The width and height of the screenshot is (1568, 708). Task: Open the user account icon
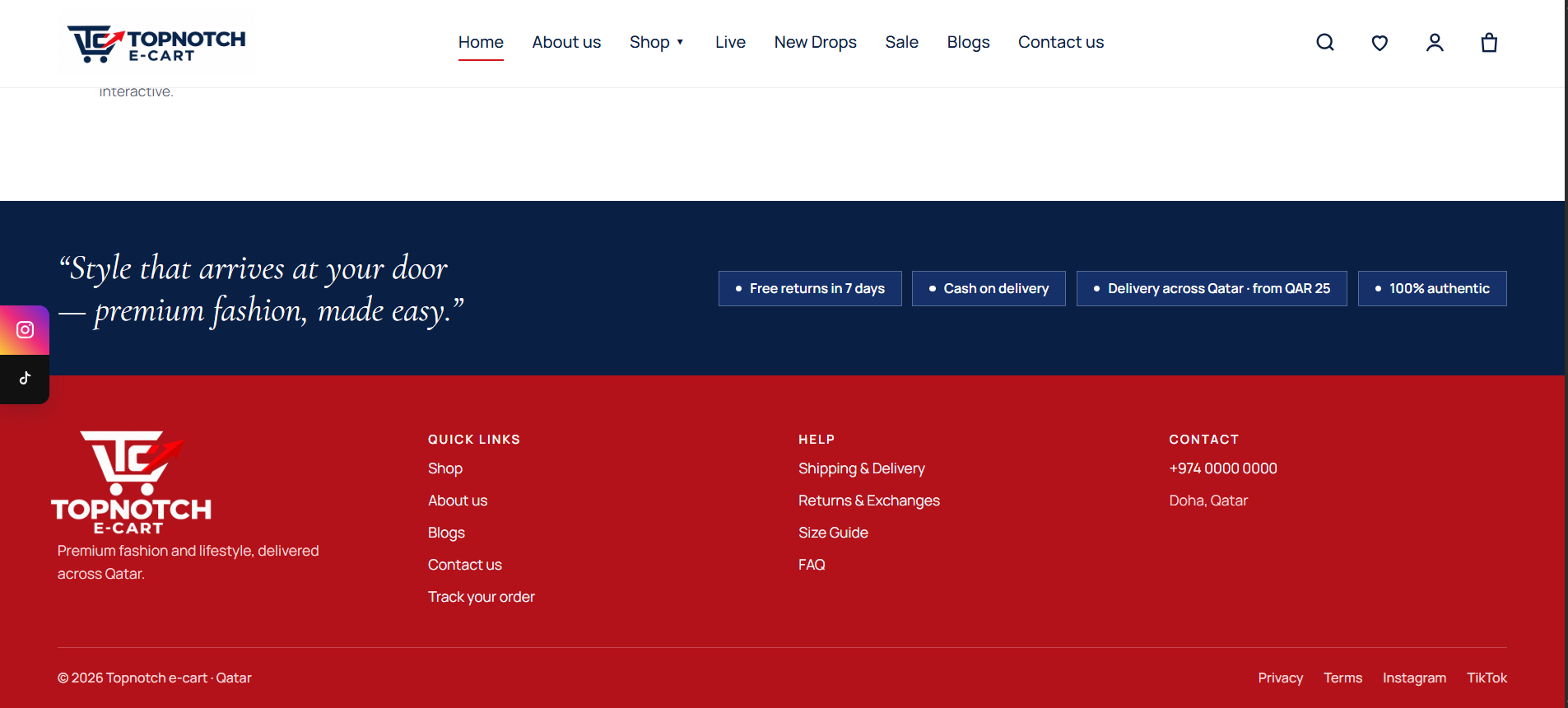click(1435, 42)
